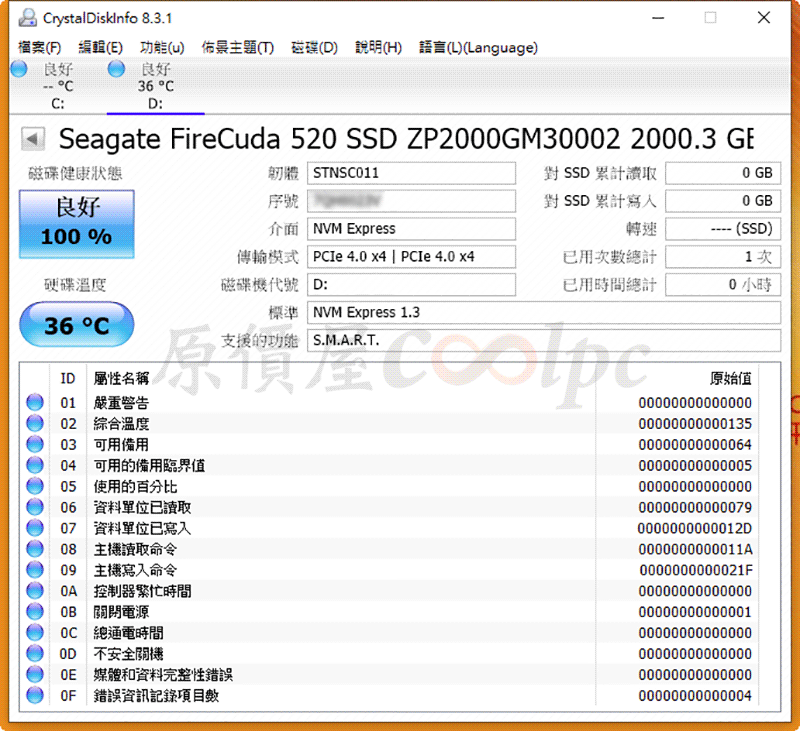Viewport: 800px width, 731px height.
Task: Click status orb for attribute 0C 總通電時間
Action: click(35, 633)
